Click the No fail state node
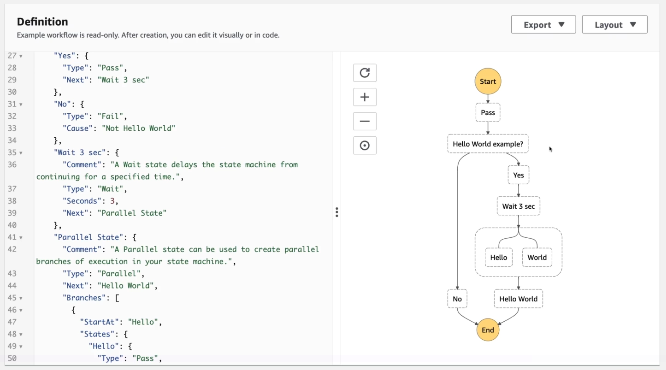The height and width of the screenshot is (370, 666). 457,299
